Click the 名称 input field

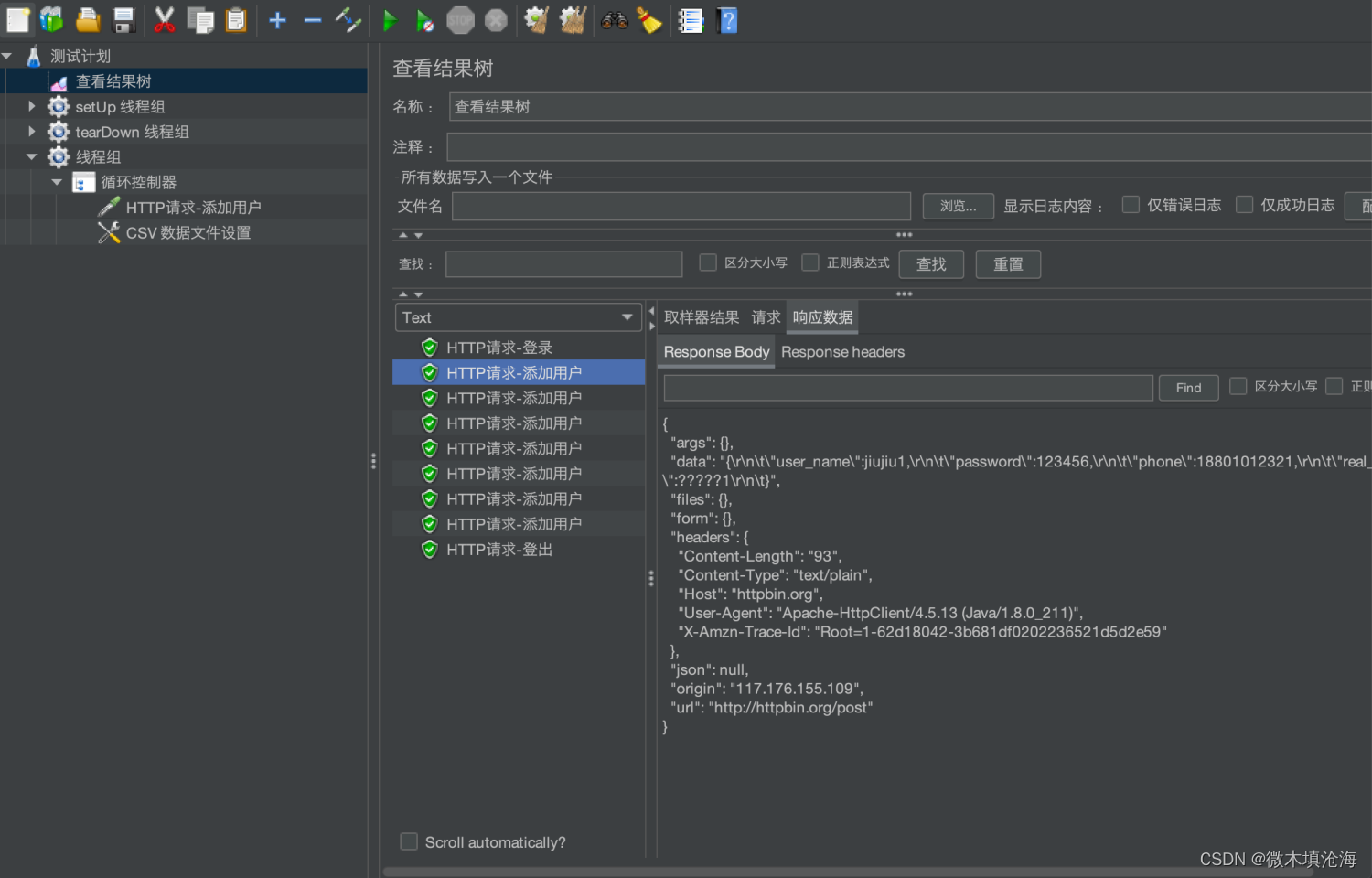point(910,107)
